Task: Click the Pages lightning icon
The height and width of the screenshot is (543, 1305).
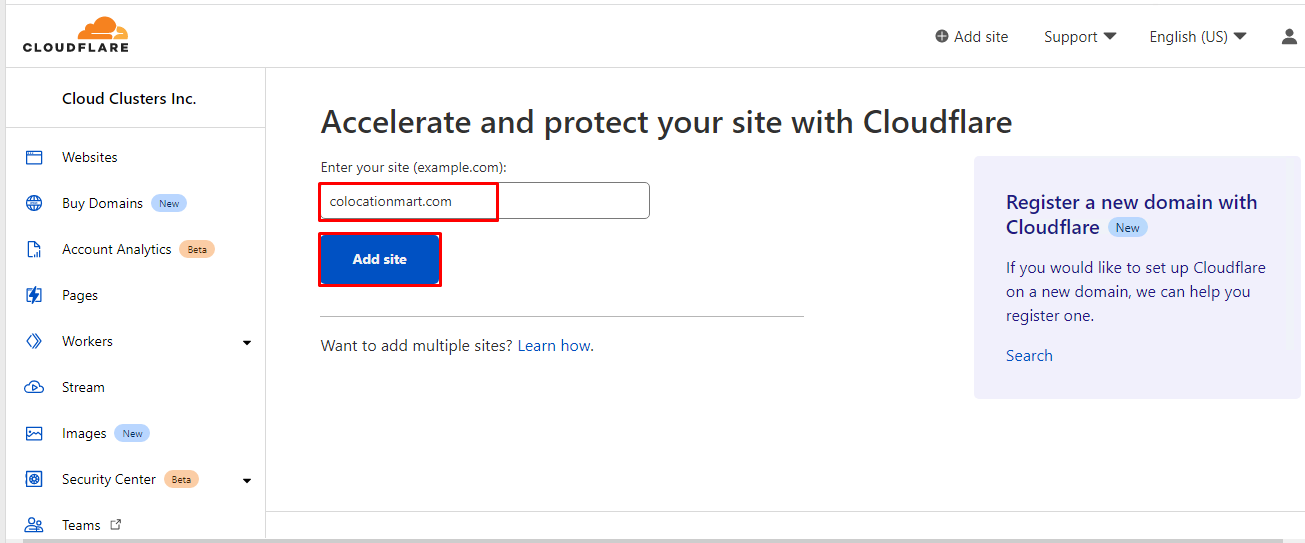Action: point(34,295)
